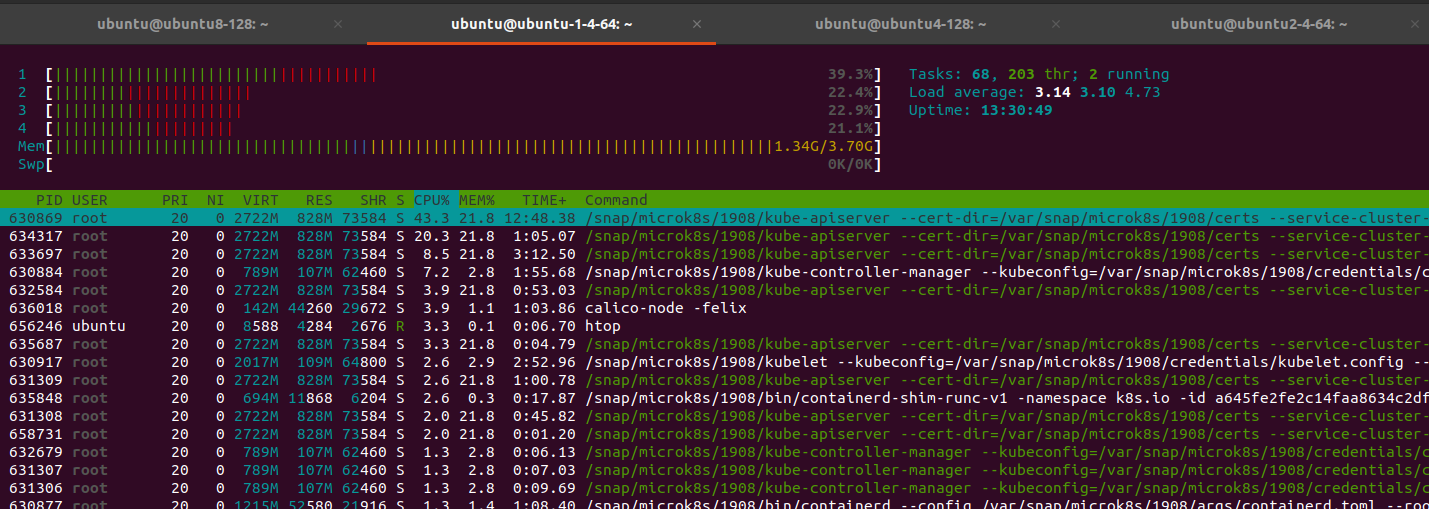Sort by the USER column header
Viewport: 1429px width, 509px height.
[89, 200]
